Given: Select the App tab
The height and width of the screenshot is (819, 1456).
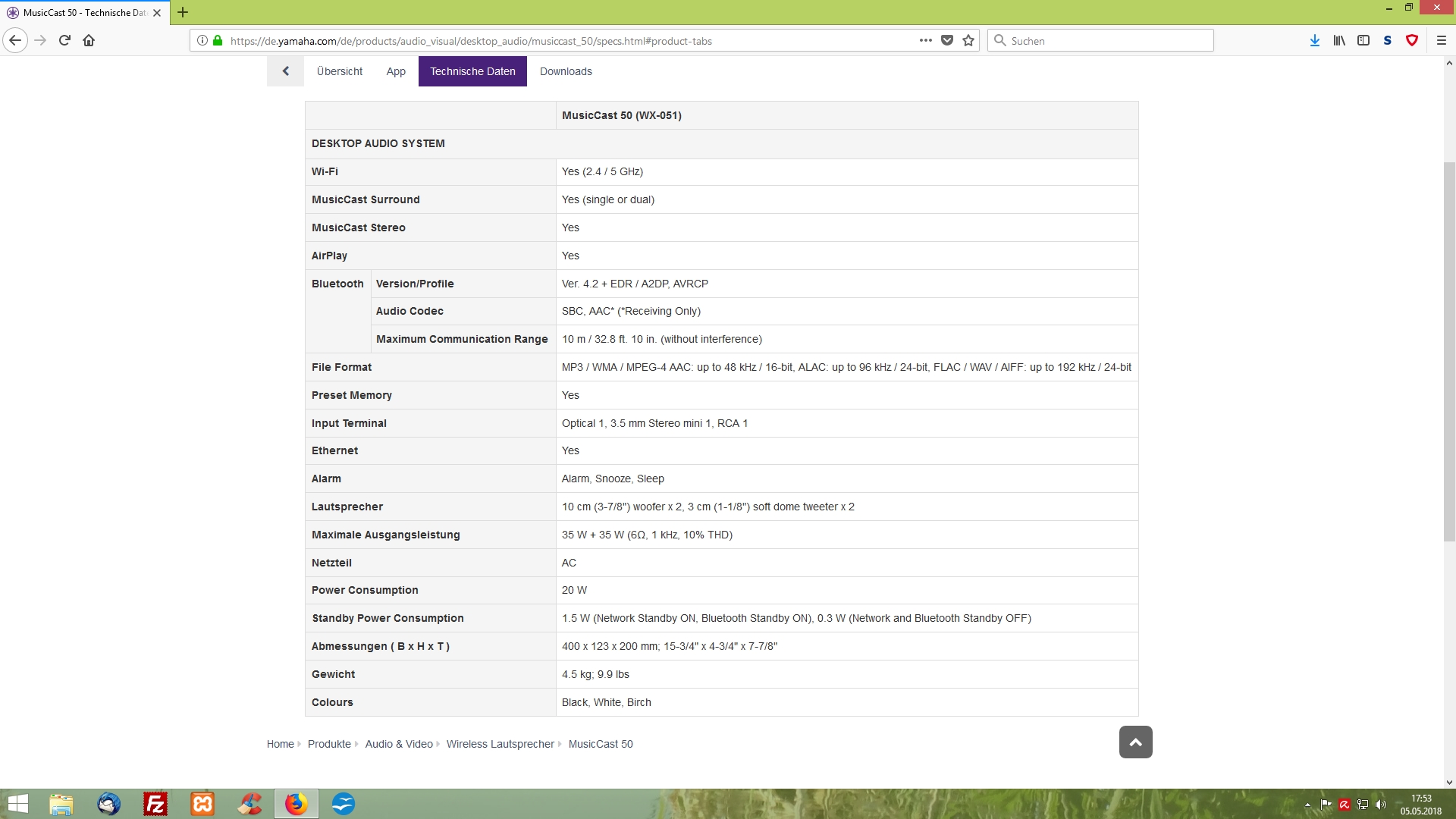Looking at the screenshot, I should click(x=396, y=71).
